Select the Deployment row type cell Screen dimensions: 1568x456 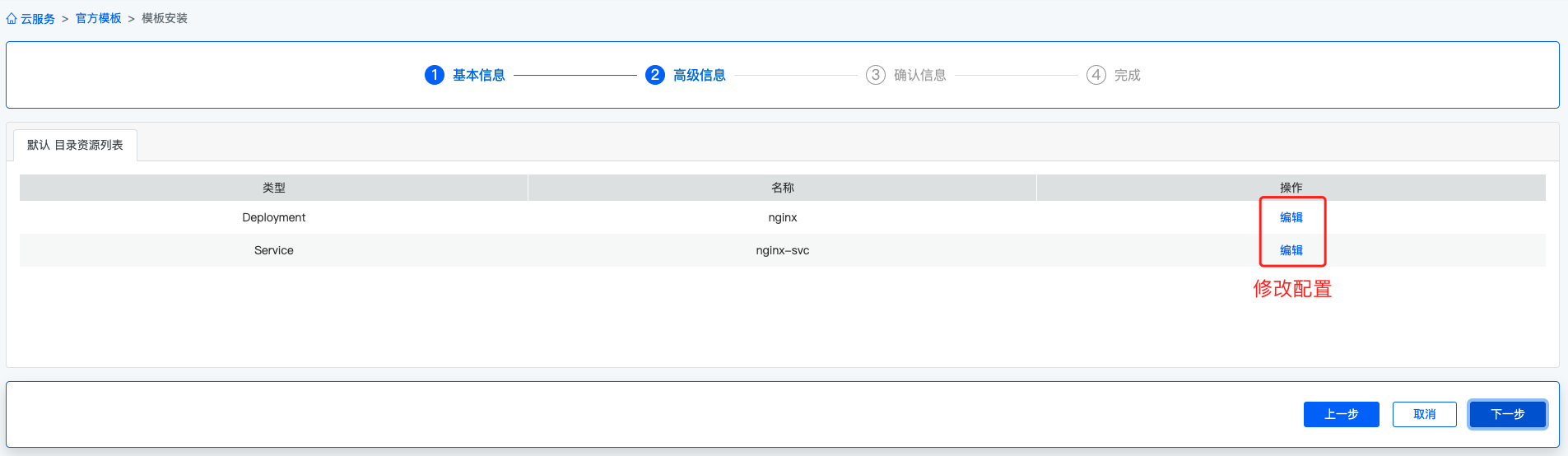coord(274,217)
